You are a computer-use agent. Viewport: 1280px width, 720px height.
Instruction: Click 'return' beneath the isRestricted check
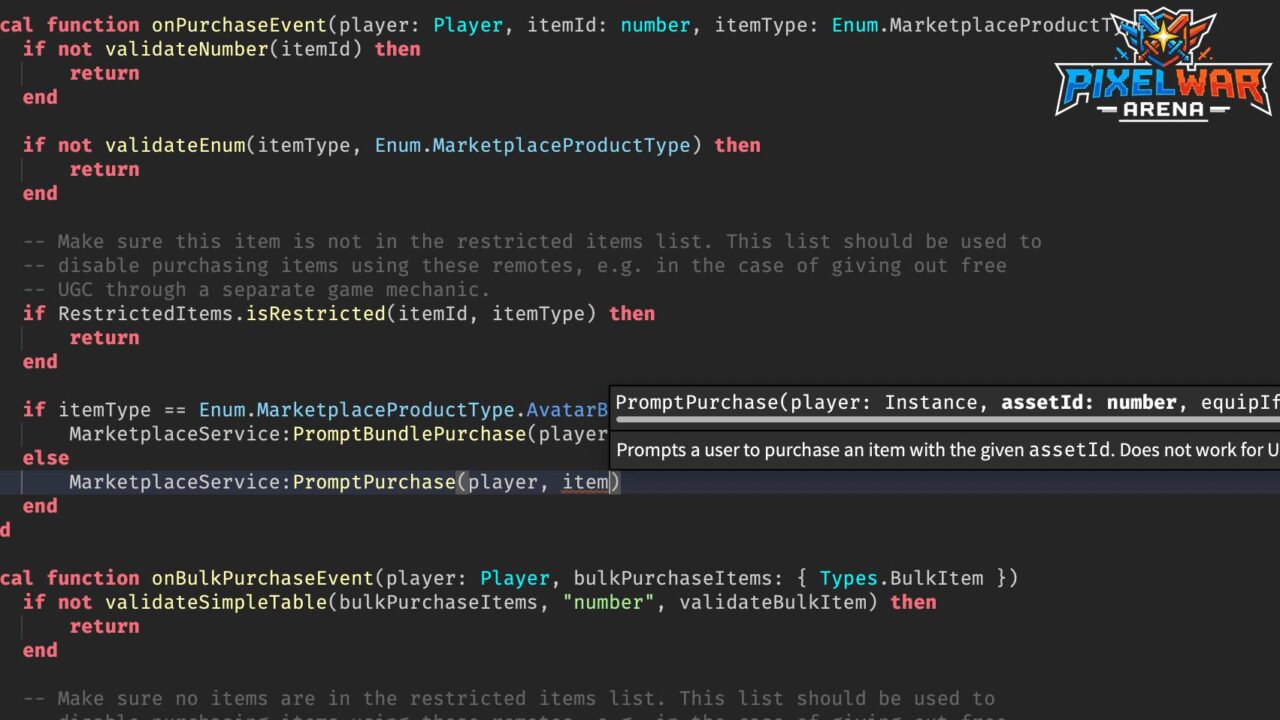coord(105,337)
